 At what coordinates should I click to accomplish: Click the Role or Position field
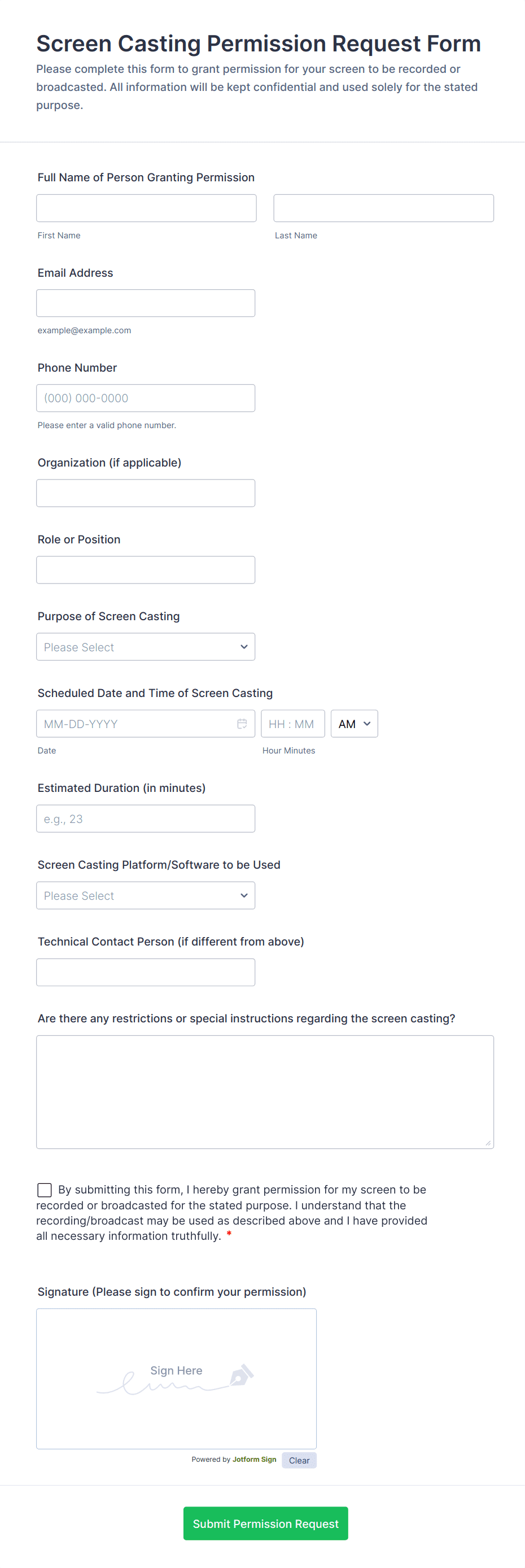tap(146, 570)
